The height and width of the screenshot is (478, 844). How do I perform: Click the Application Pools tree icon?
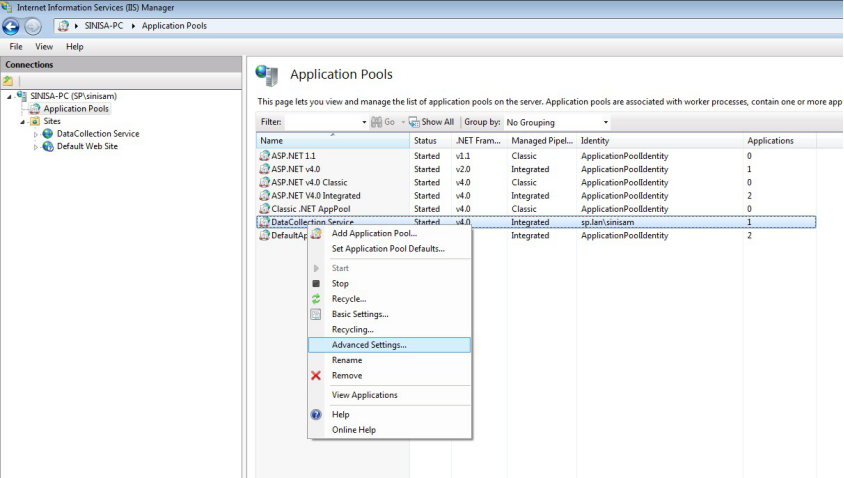(35, 109)
